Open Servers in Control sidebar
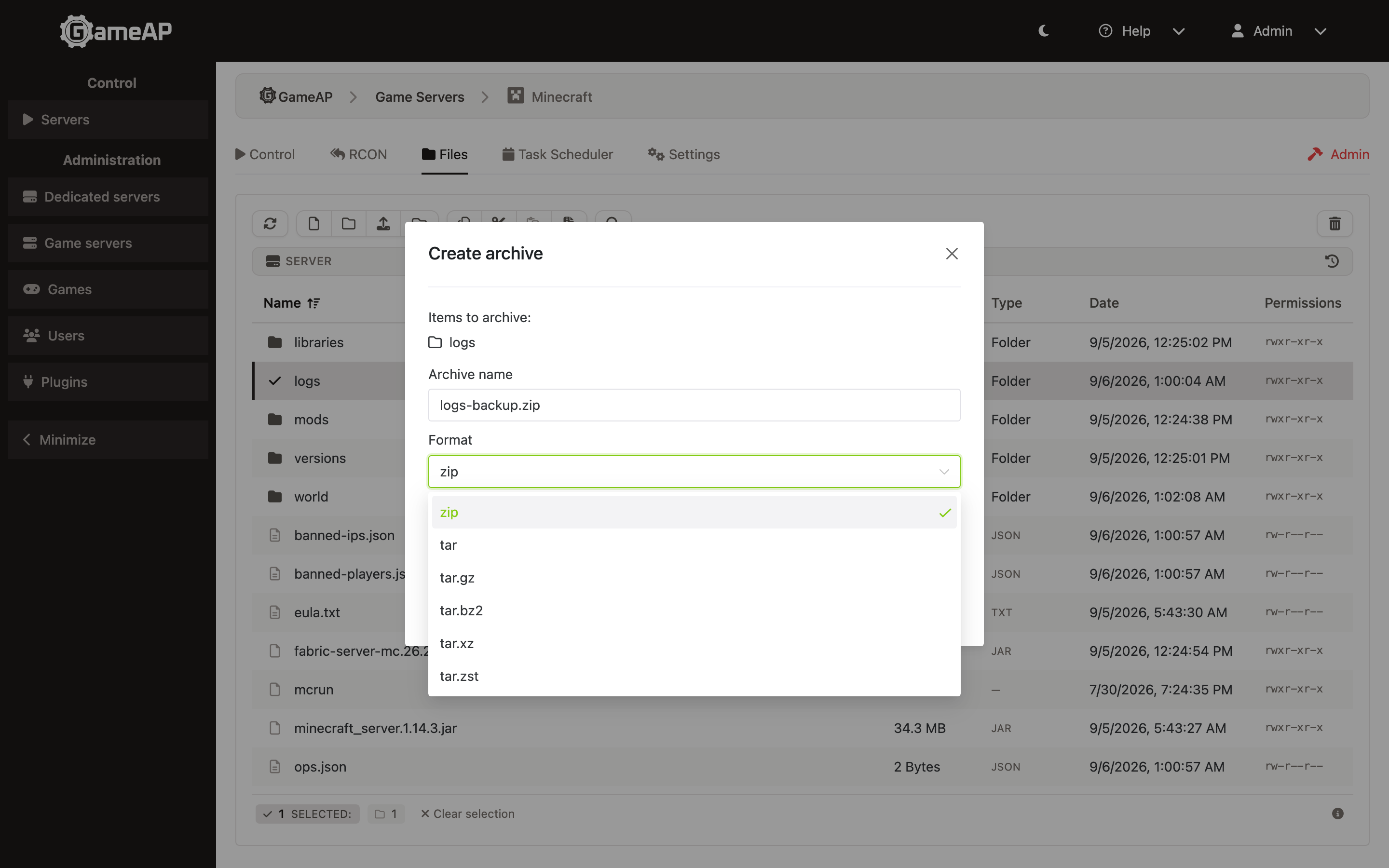The image size is (1389, 868). pyautogui.click(x=108, y=120)
